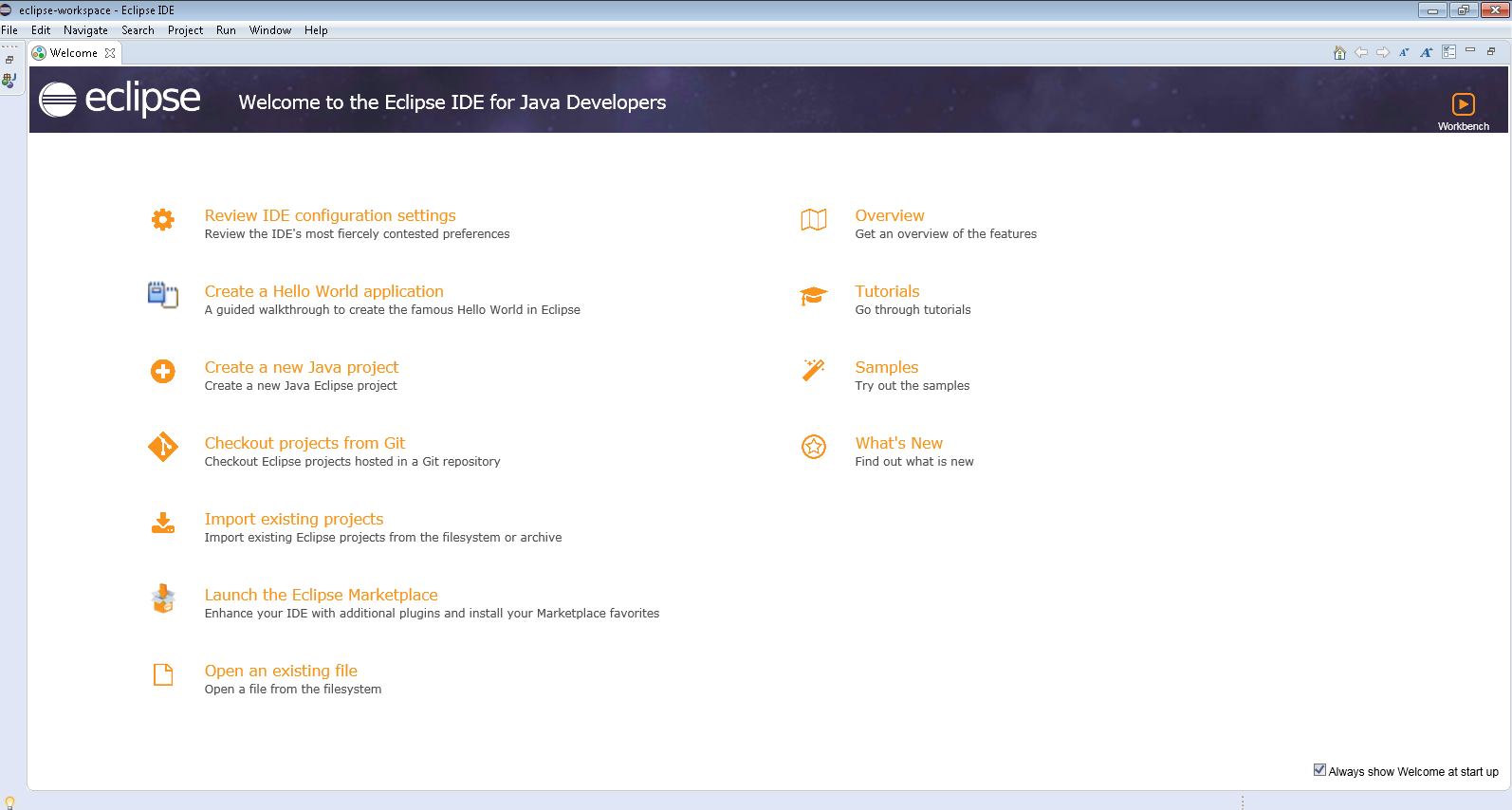Open the Overview link
This screenshot has width=1512, height=810.
point(890,215)
